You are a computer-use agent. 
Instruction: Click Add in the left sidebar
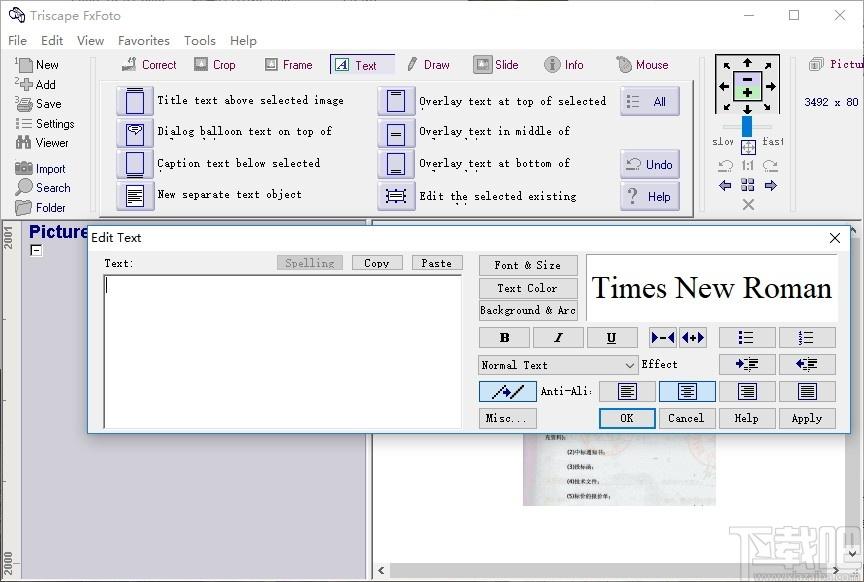pos(36,84)
